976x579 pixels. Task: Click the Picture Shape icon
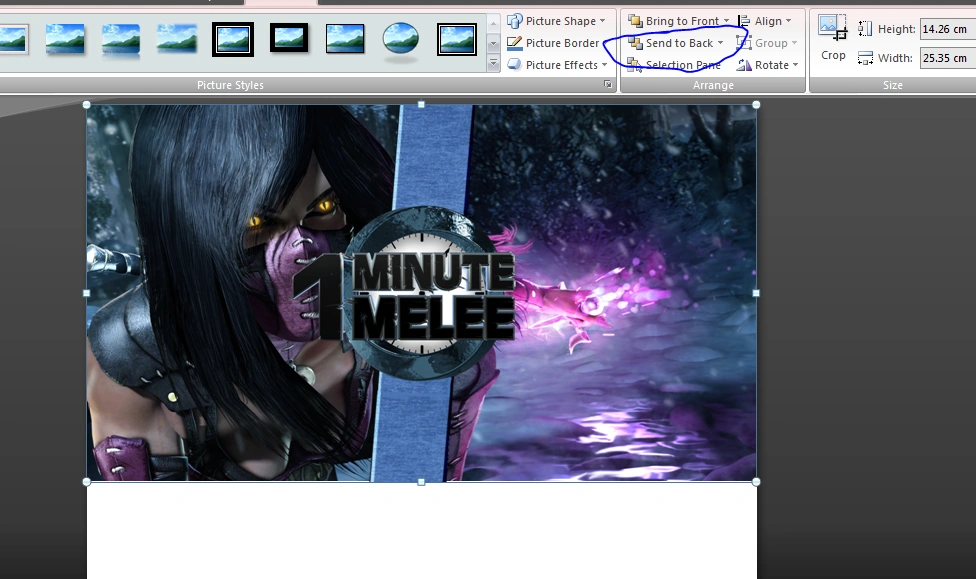click(514, 21)
